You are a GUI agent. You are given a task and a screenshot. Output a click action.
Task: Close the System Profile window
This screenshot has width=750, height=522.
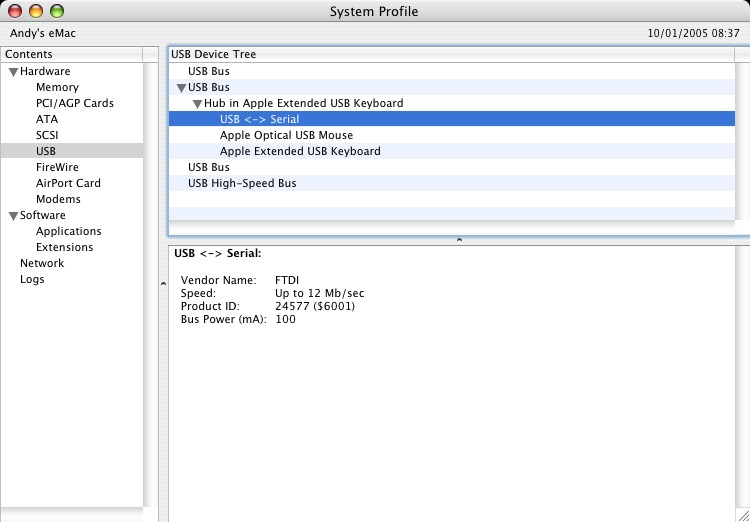[15, 11]
